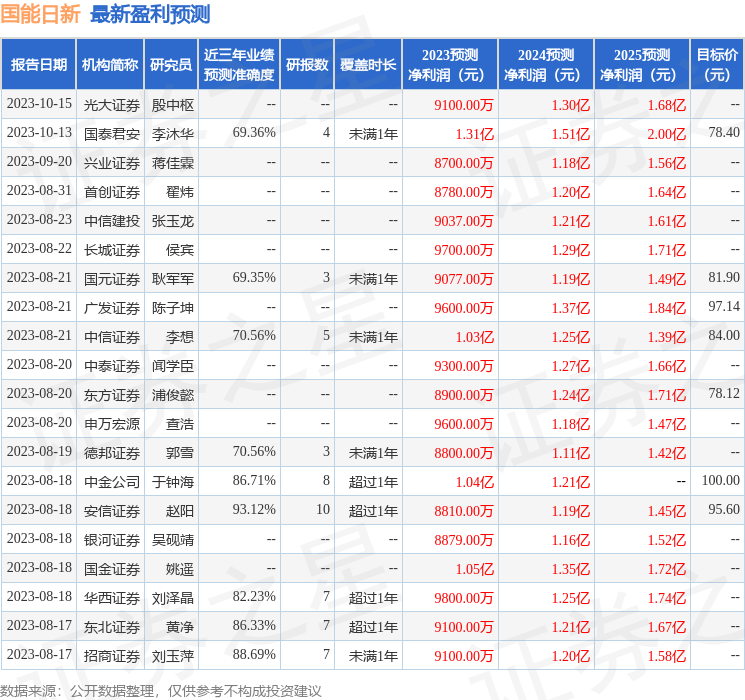Select the 申万宏源 institution cell
Image resolution: width=745 pixels, height=700 pixels.
coord(112,424)
